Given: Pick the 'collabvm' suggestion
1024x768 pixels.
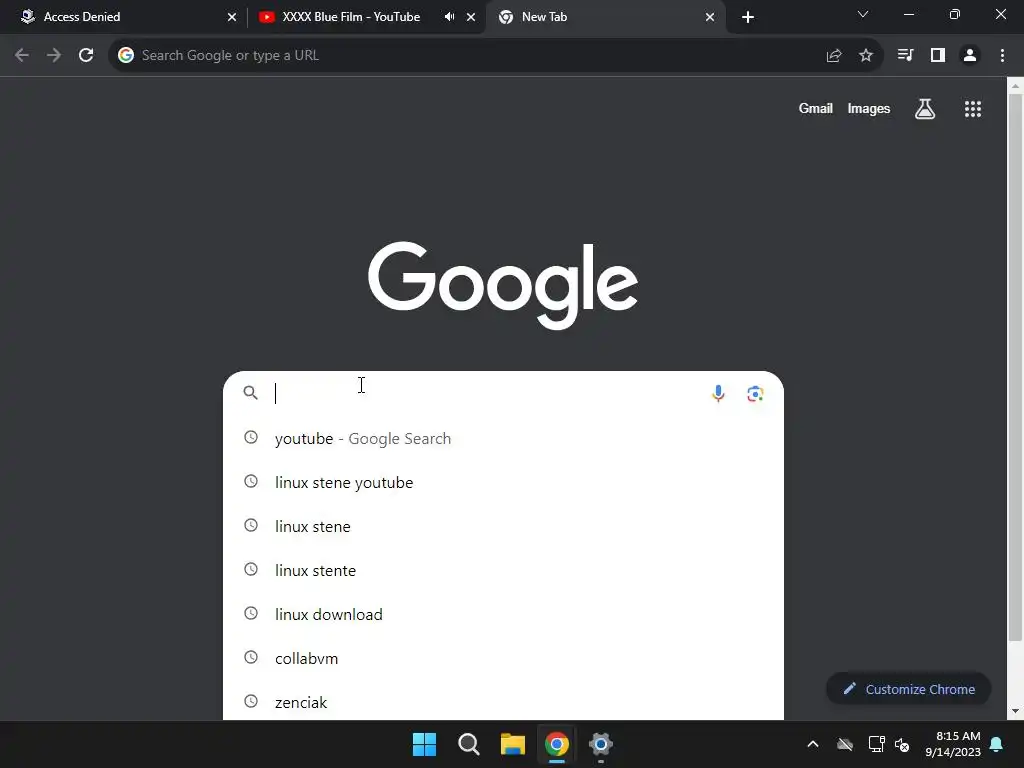Looking at the screenshot, I should pos(503,658).
